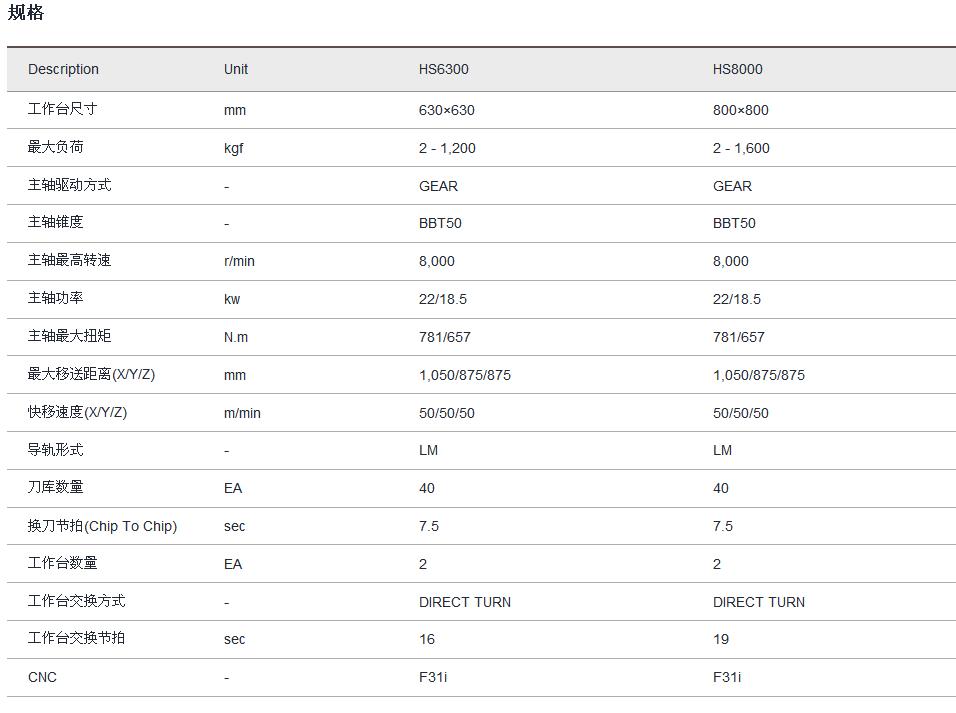The image size is (956, 713).
Task: Click the 换刀节拍(Chip To Chip) label
Action: click(102, 526)
